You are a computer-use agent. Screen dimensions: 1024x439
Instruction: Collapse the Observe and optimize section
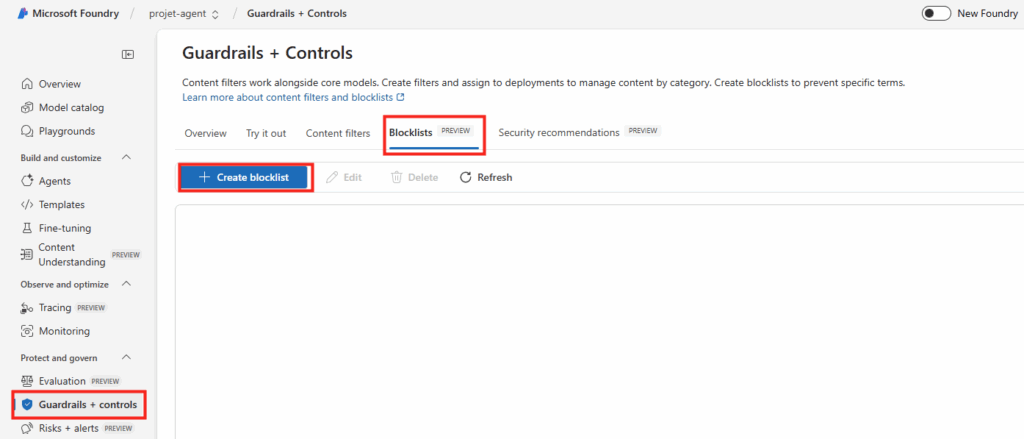click(126, 284)
